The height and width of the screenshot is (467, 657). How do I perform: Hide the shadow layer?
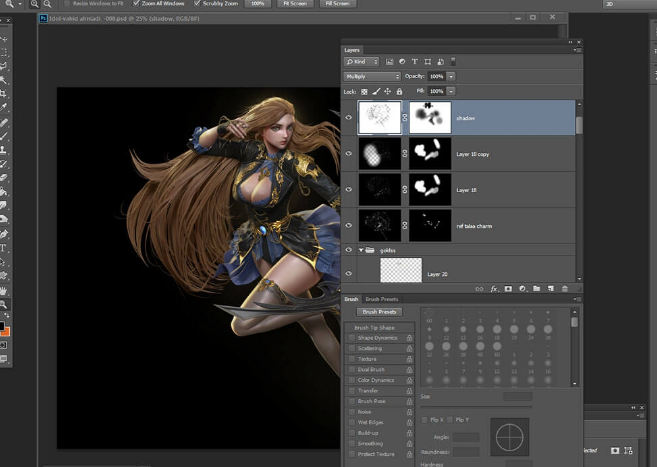pos(349,118)
